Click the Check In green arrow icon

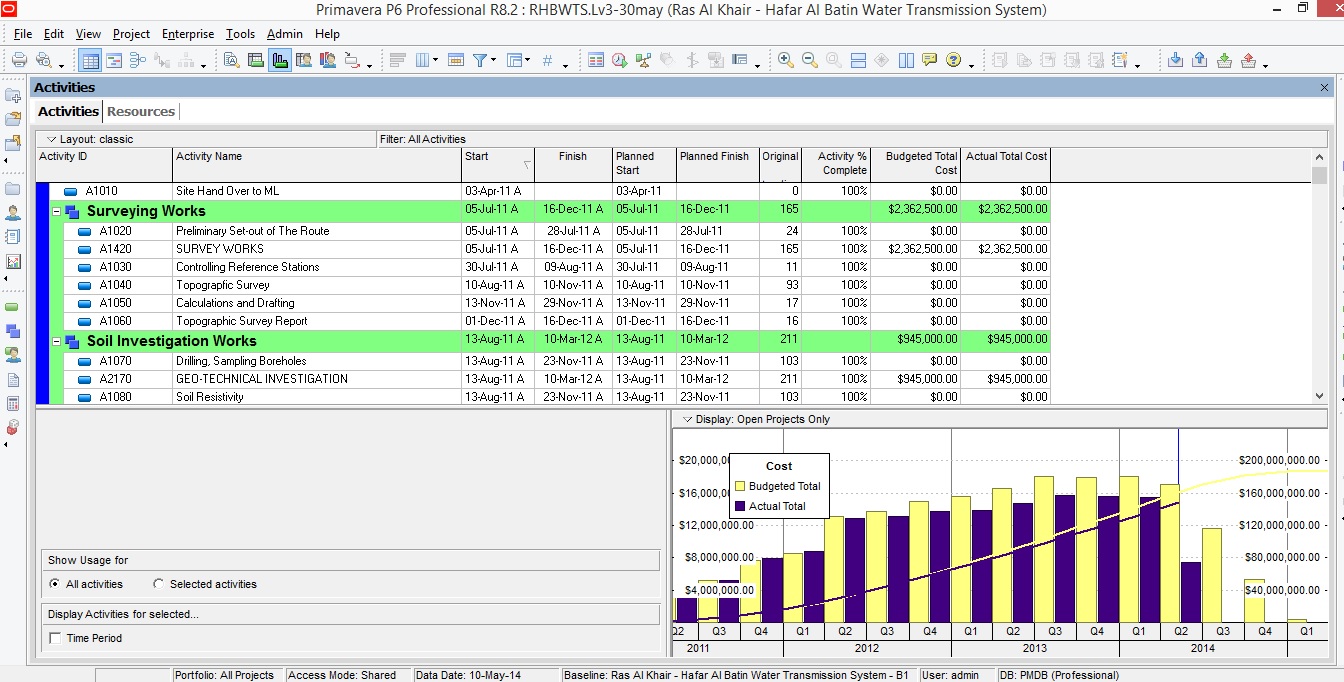click(x=1224, y=60)
